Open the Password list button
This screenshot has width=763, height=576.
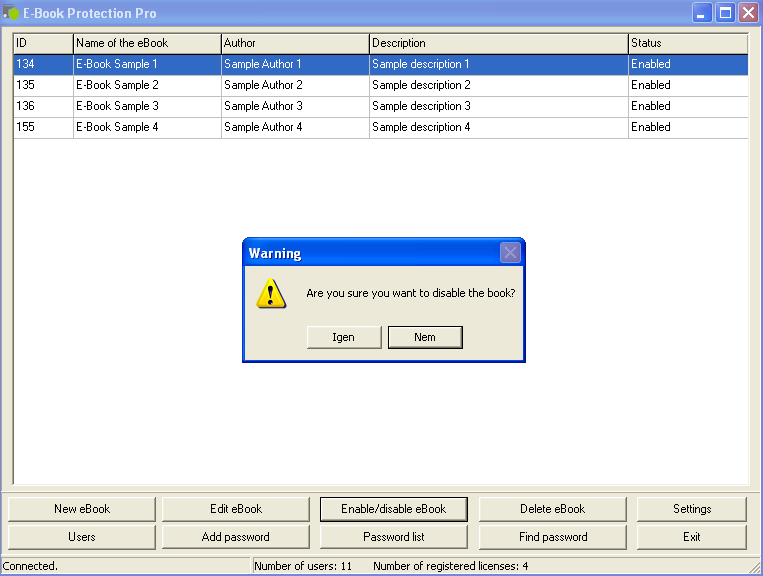pos(393,537)
